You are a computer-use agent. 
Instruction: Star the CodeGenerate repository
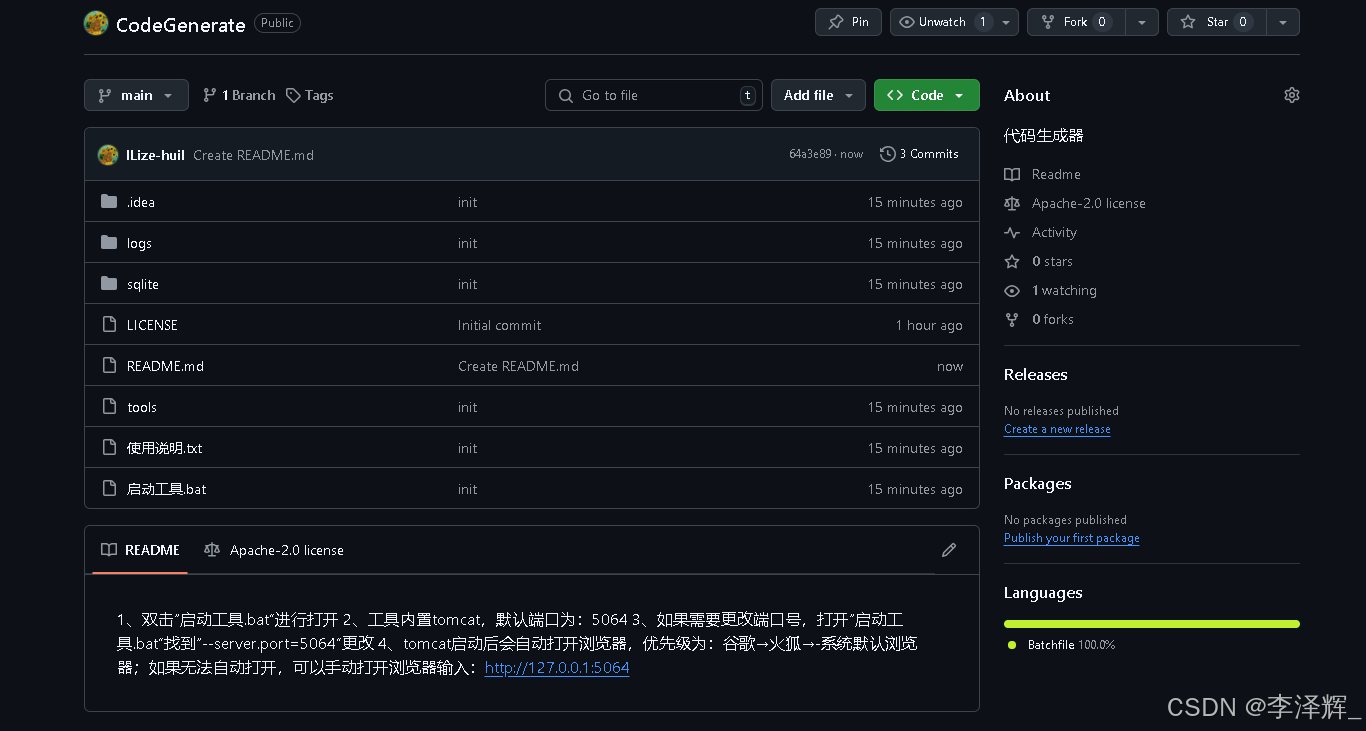[1216, 21]
